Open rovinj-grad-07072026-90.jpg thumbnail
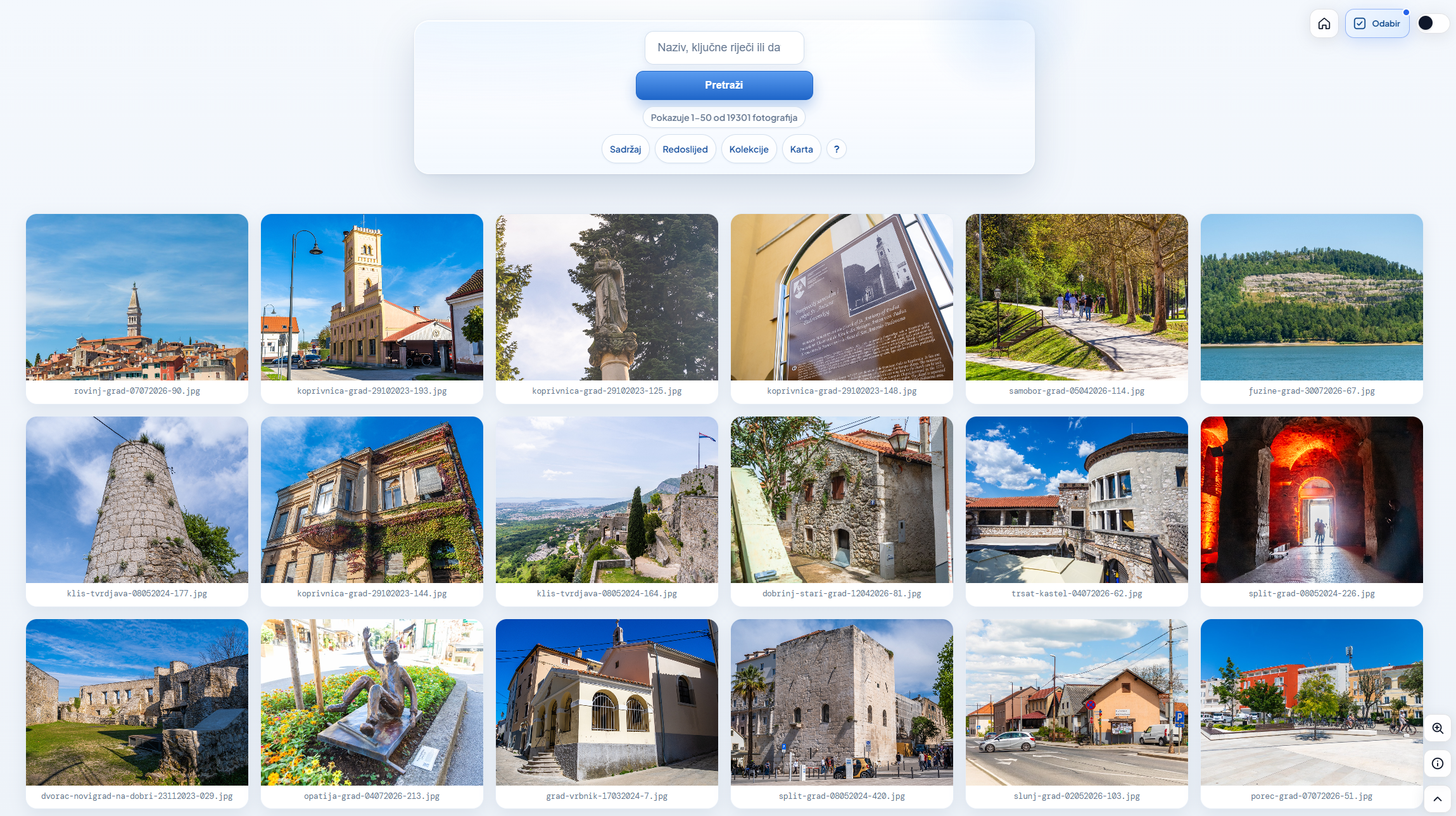The height and width of the screenshot is (816, 1456). click(x=137, y=297)
